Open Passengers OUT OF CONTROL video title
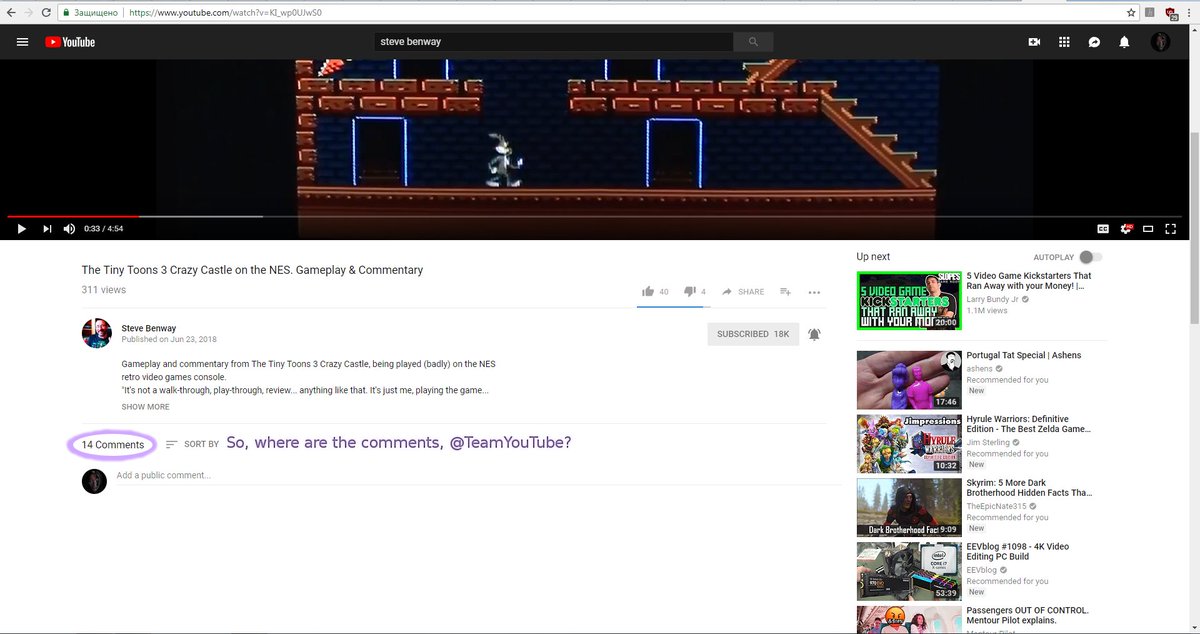 pyautogui.click(x=1028, y=616)
